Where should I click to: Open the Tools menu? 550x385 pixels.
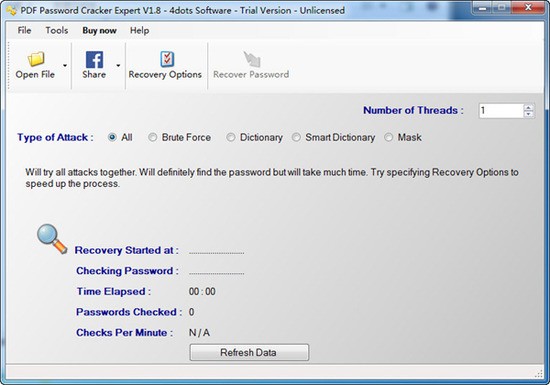click(56, 31)
